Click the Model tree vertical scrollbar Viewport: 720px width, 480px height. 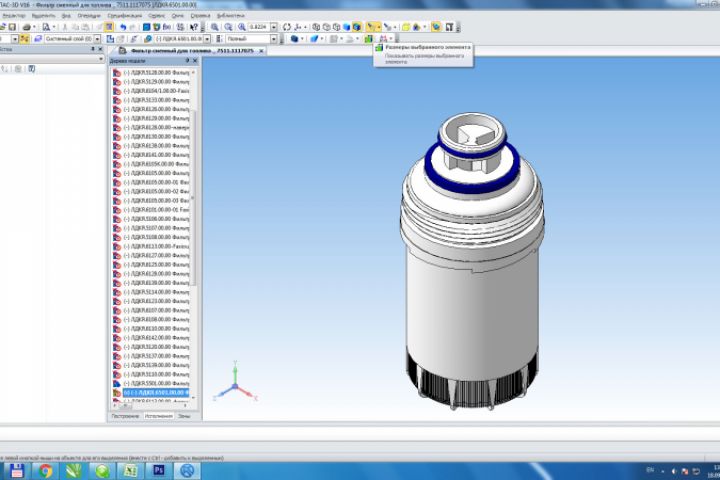click(193, 198)
